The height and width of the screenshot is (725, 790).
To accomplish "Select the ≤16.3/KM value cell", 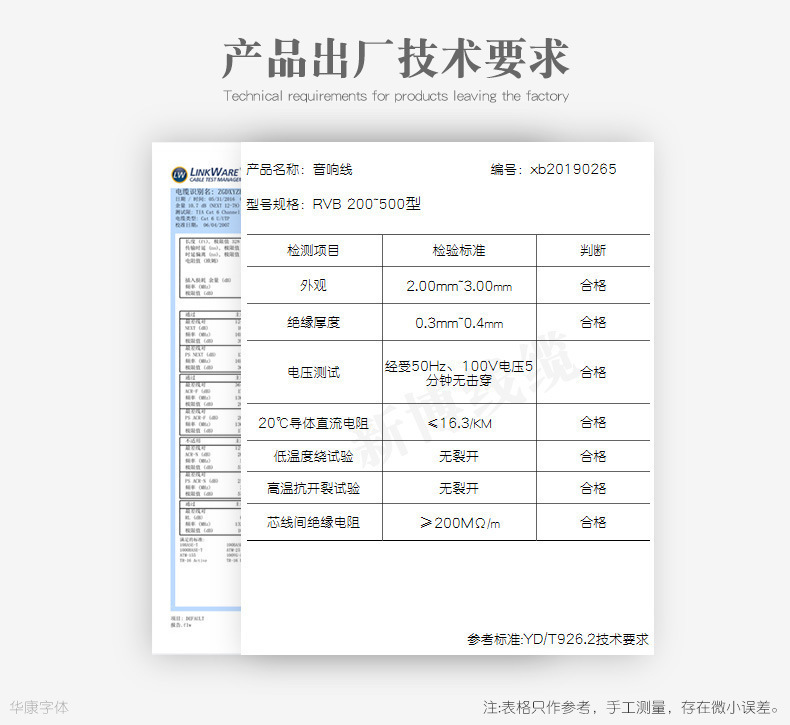I will click(459, 423).
